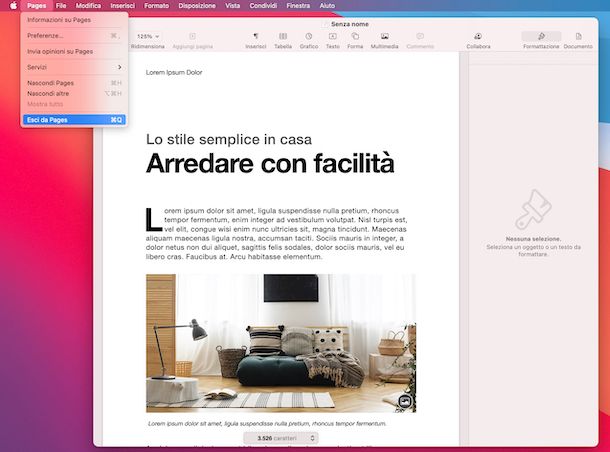Open the Multimedia toolbar icon

click(x=384, y=36)
